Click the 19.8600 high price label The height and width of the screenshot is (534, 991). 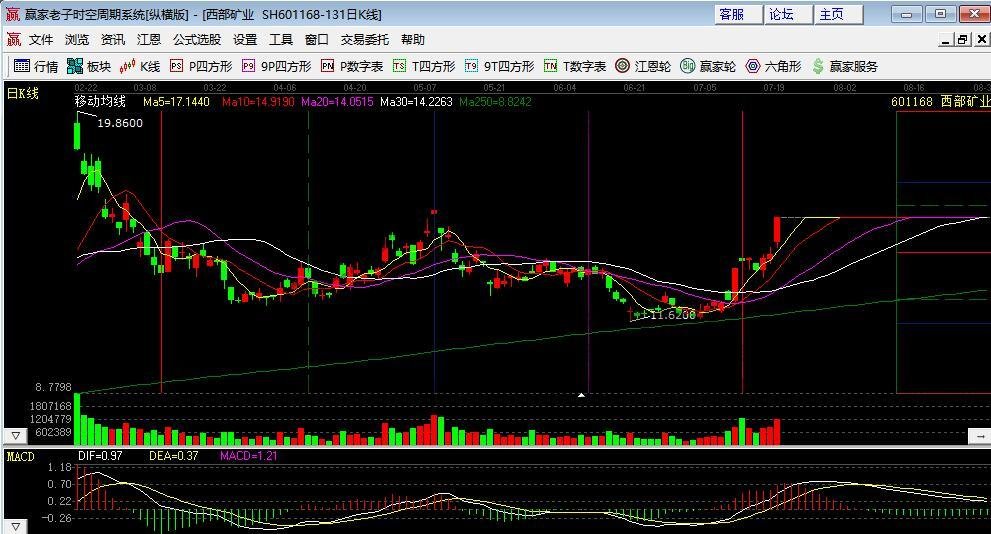[x=120, y=123]
